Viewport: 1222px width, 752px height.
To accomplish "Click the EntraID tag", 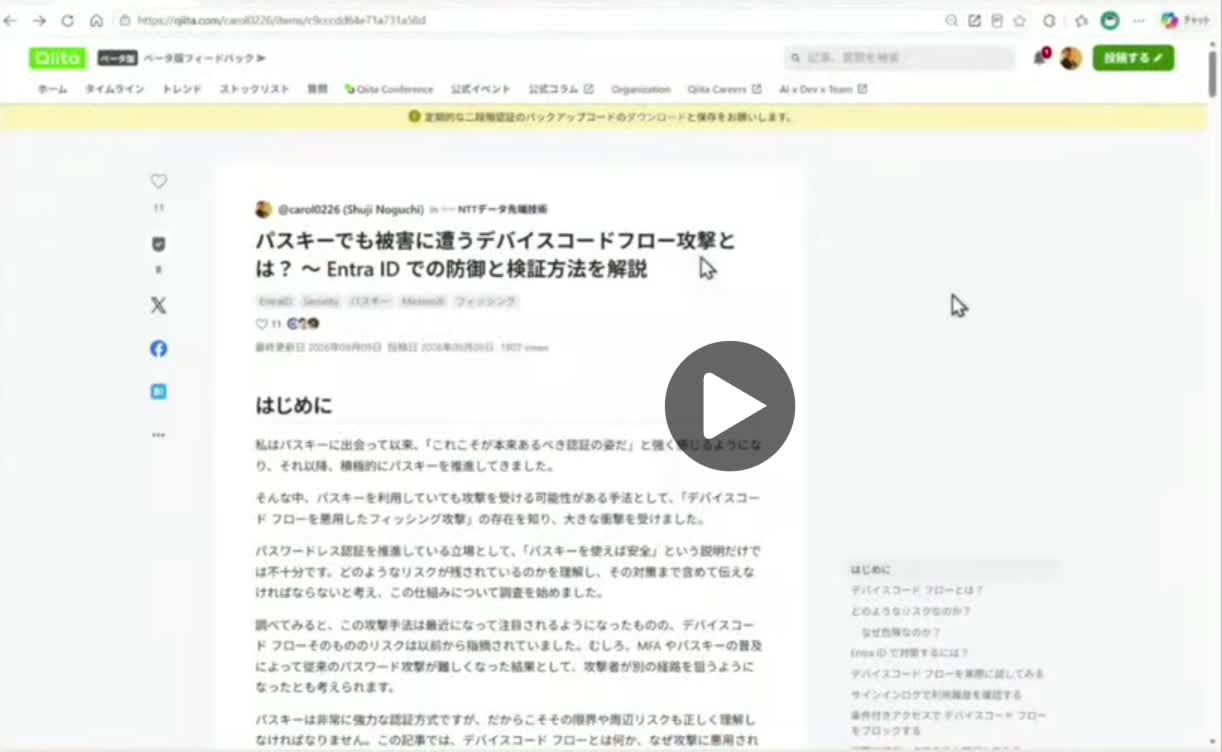I will pyautogui.click(x=275, y=301).
